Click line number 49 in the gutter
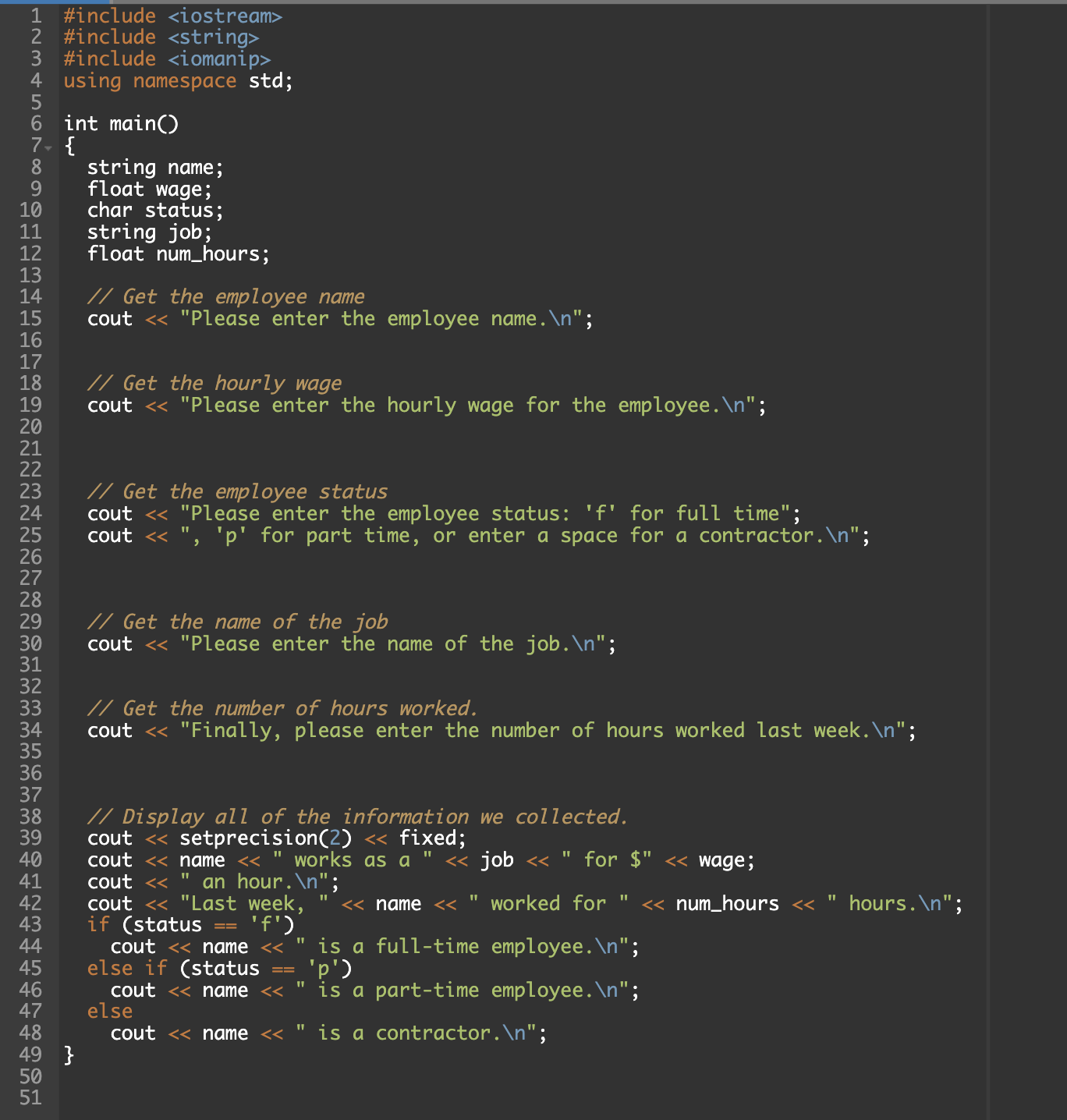This screenshot has width=1067, height=1120. click(30, 1055)
